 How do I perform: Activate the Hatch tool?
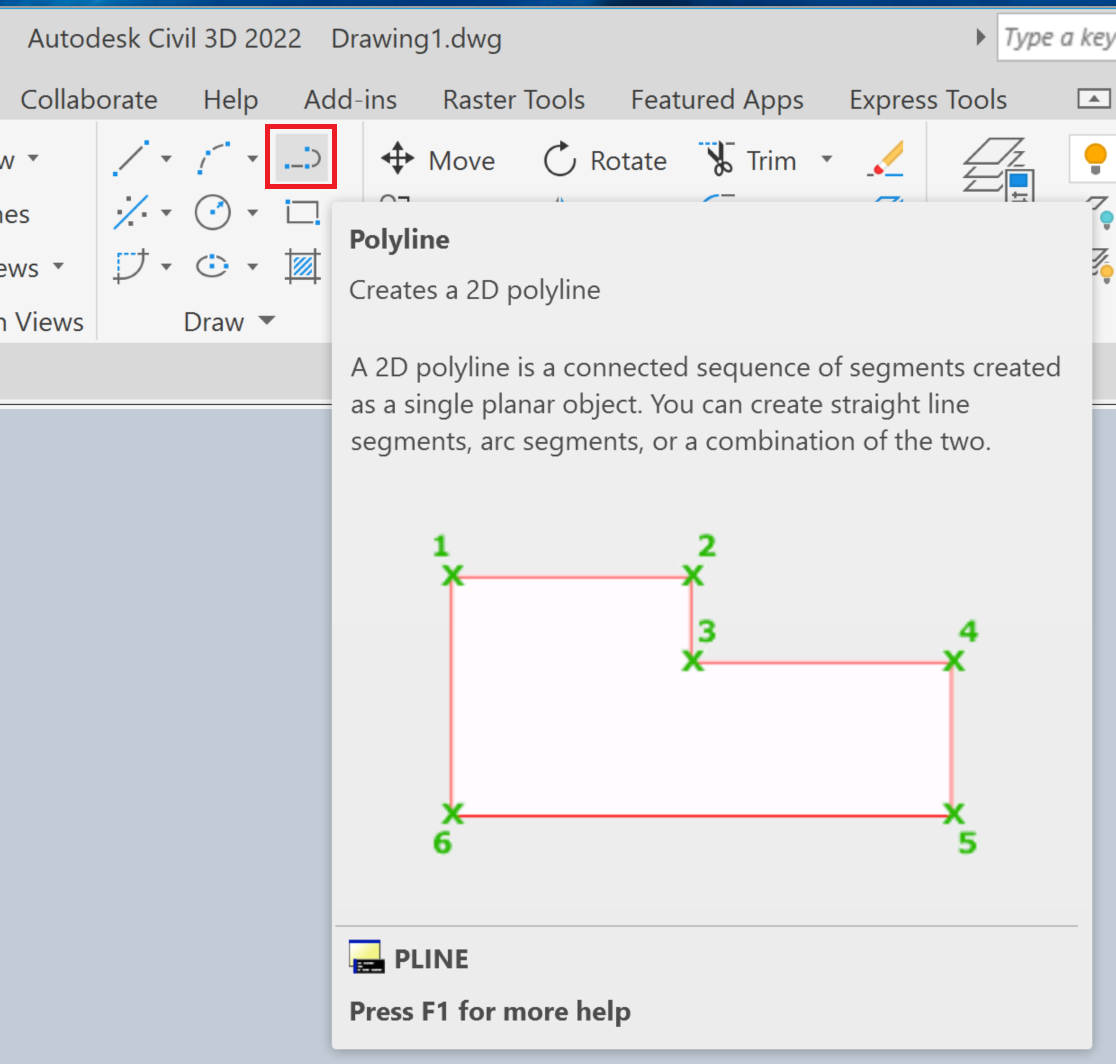tap(301, 266)
